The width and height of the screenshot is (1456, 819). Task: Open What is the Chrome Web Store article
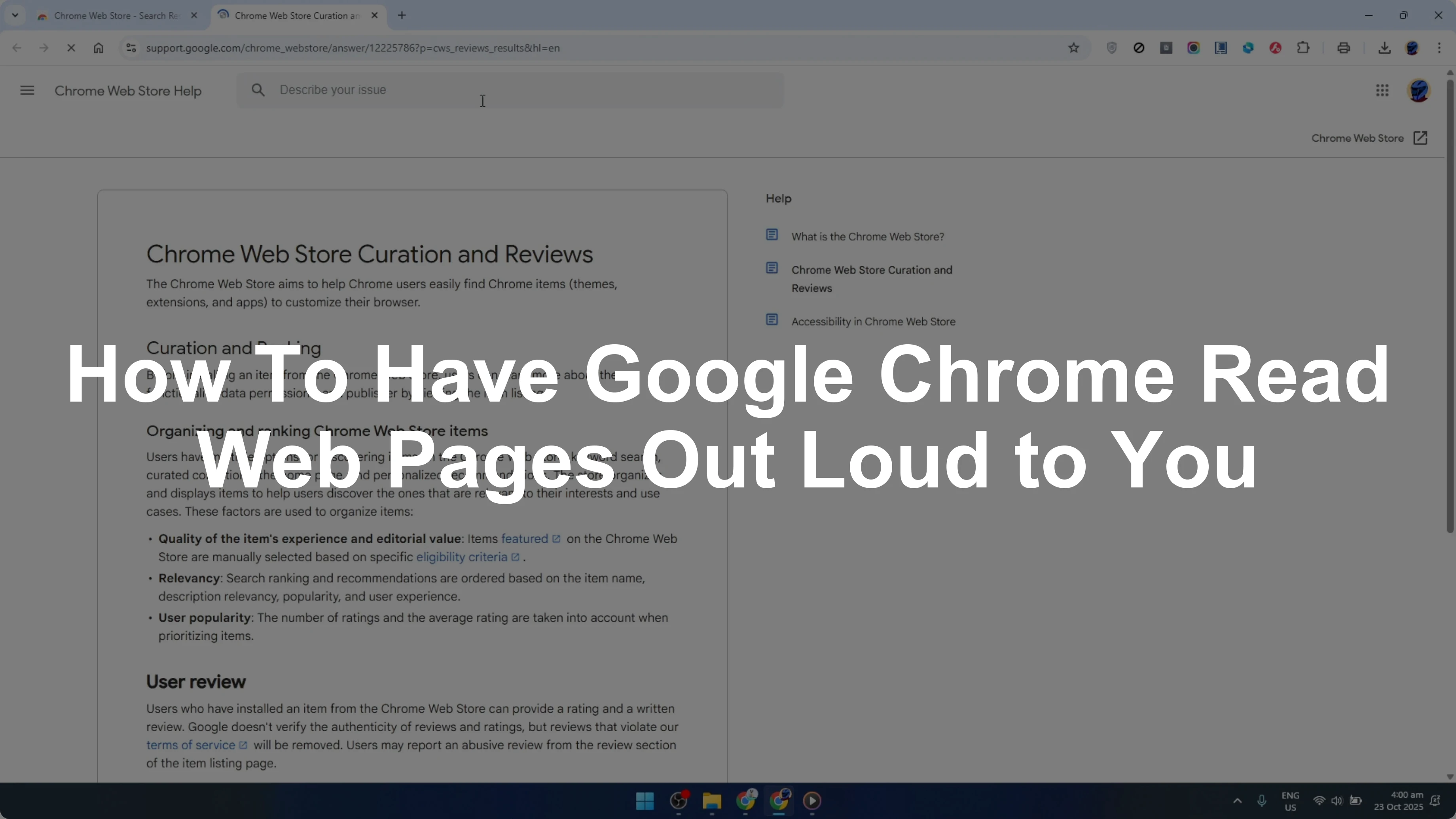pos(867,237)
